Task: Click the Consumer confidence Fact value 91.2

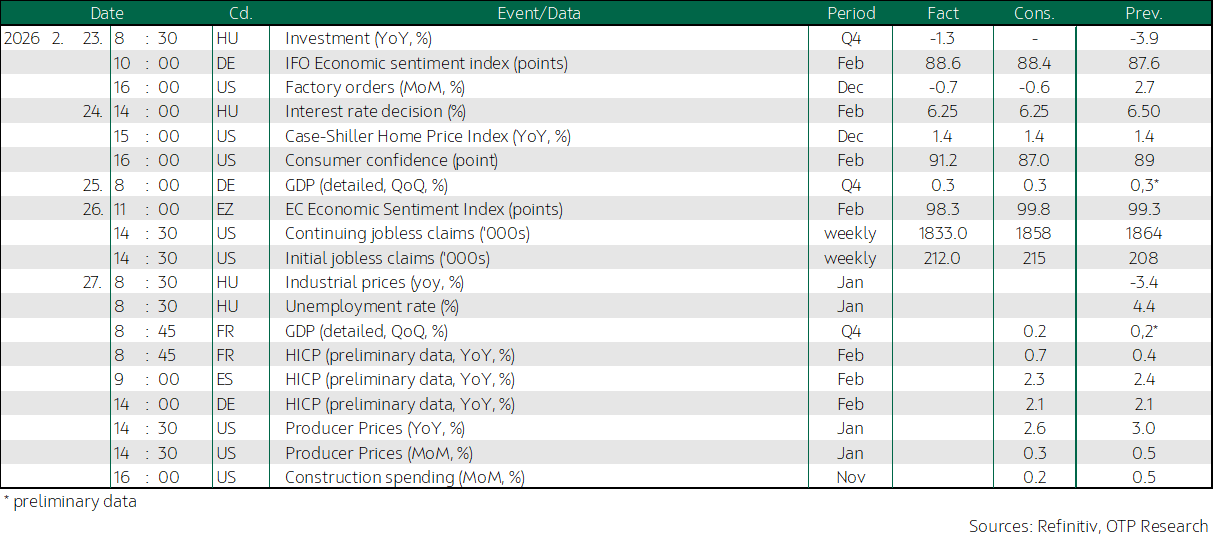Action: pos(943,160)
